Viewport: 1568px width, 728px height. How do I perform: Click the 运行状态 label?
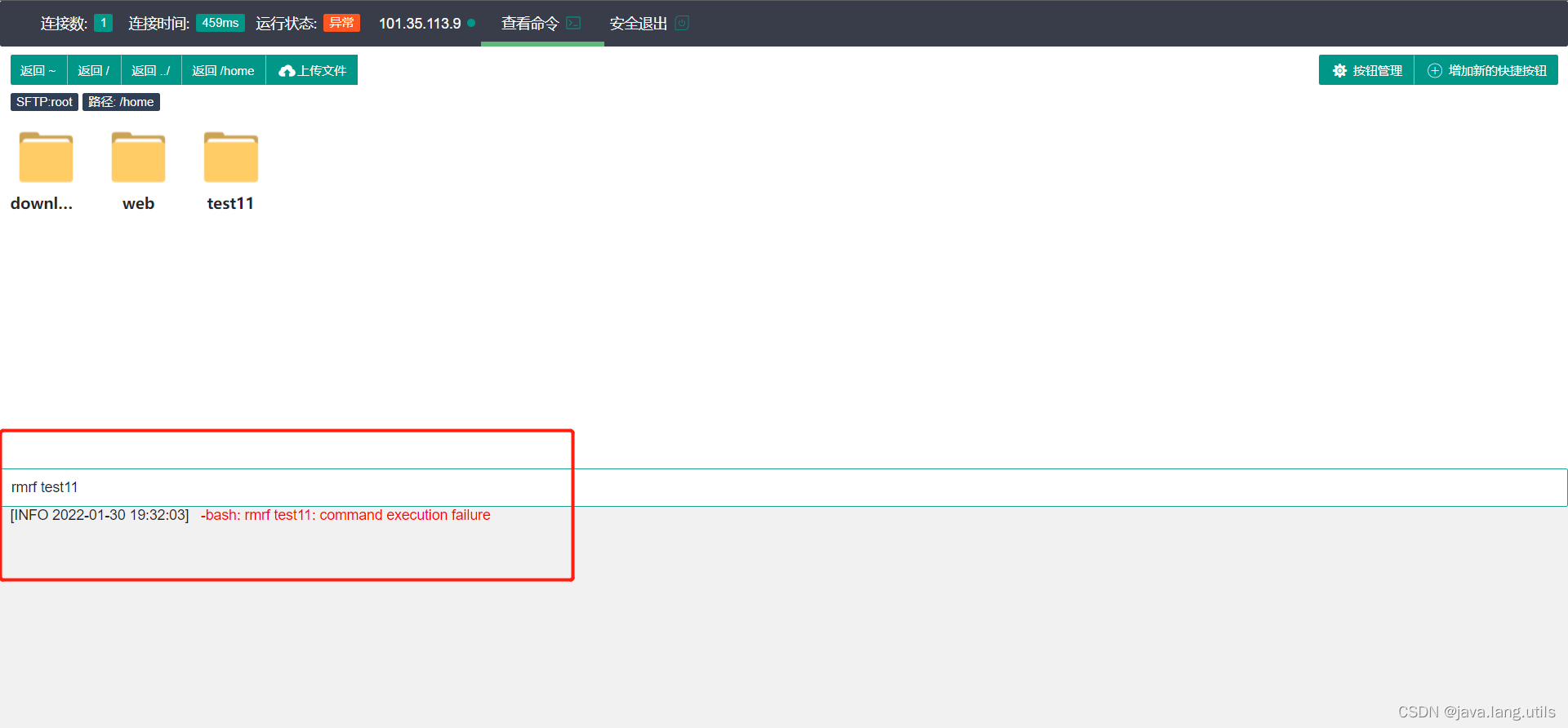coord(286,24)
